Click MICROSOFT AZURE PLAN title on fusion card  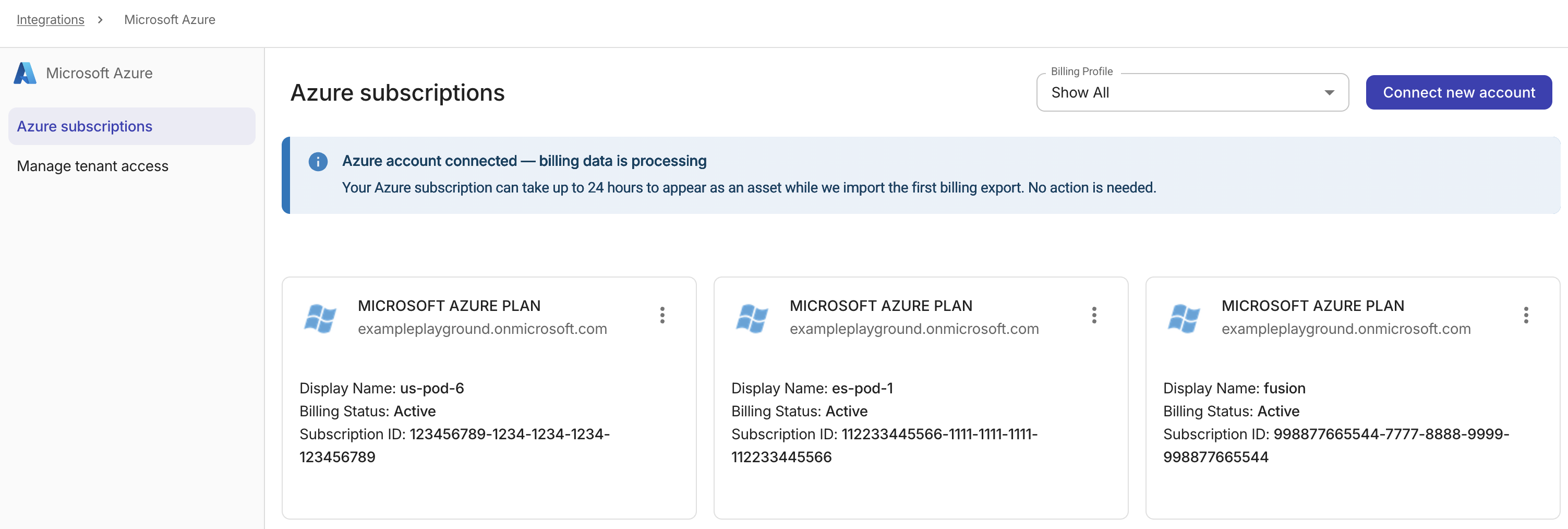(x=1313, y=306)
